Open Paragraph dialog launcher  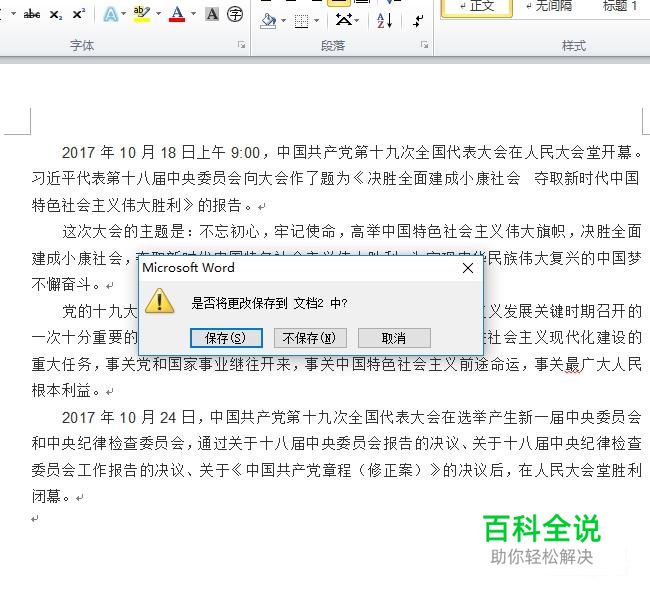pyautogui.click(x=424, y=45)
